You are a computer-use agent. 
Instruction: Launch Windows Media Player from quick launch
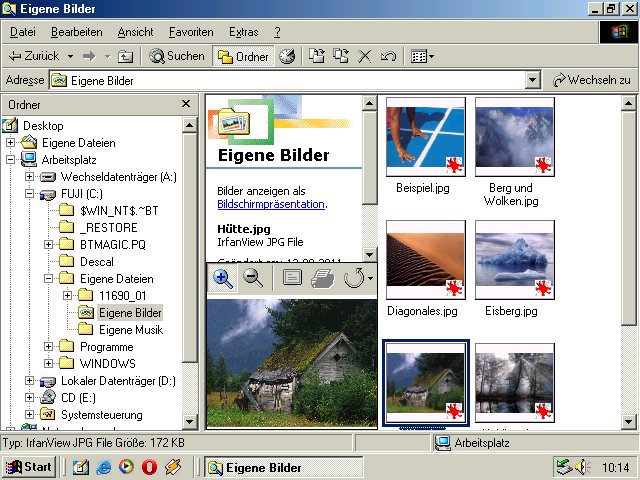tap(126, 467)
